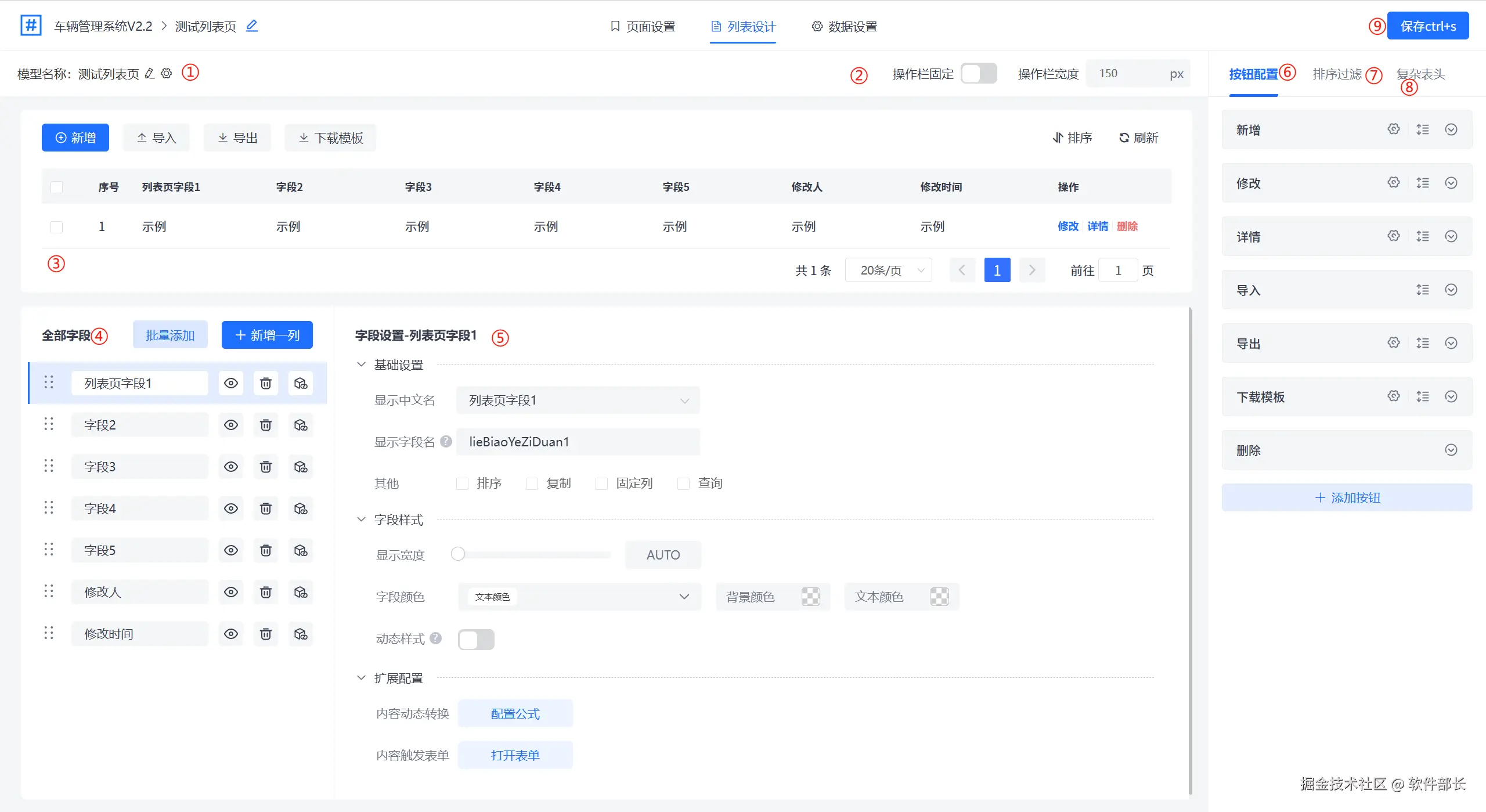Toggle visibility eye for 字段2

230,425
